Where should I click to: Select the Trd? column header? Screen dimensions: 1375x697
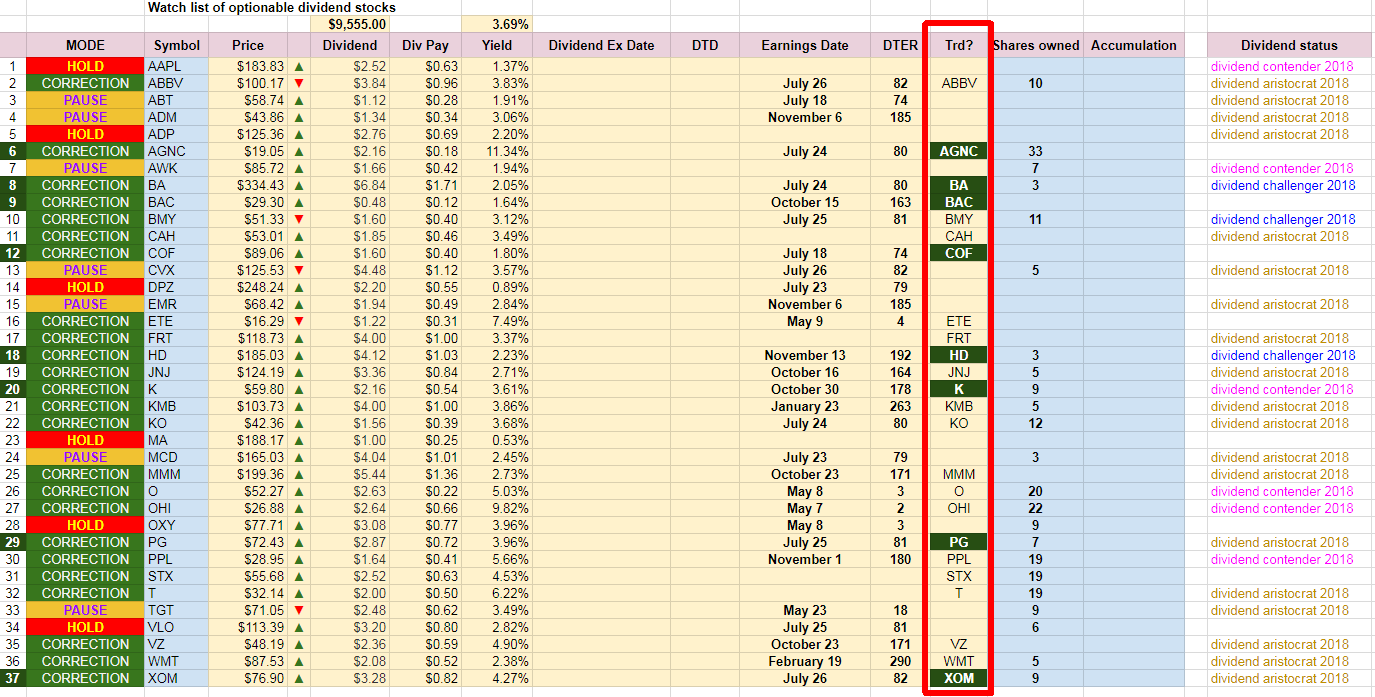pyautogui.click(x=958, y=45)
